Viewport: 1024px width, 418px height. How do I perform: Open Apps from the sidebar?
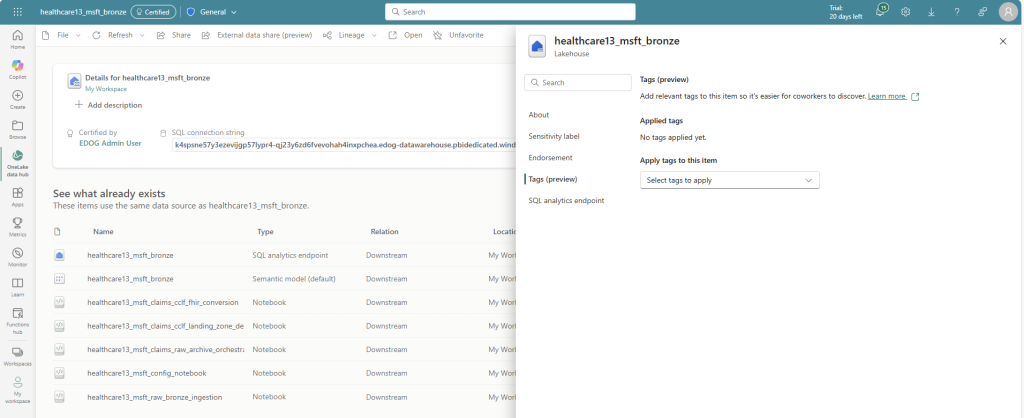pos(18,197)
